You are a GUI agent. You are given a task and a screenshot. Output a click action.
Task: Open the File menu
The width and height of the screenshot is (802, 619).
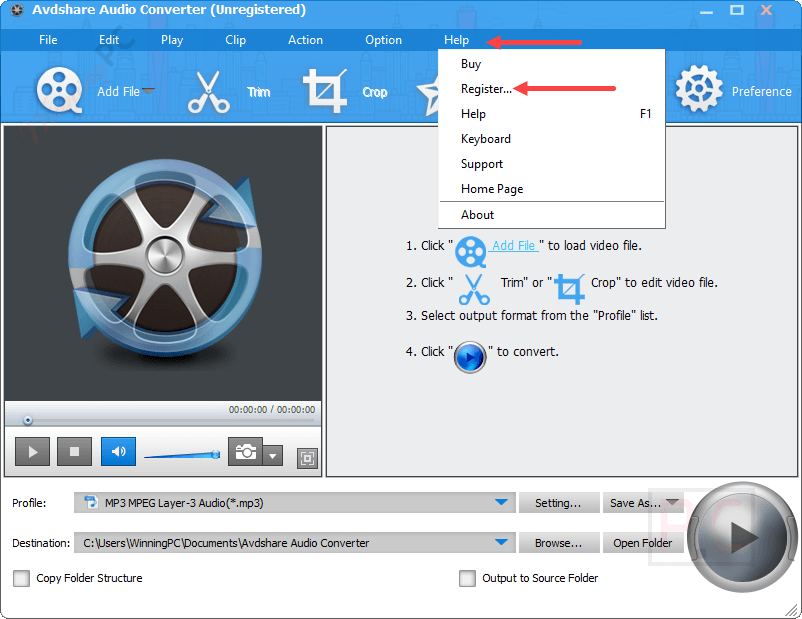pos(48,40)
